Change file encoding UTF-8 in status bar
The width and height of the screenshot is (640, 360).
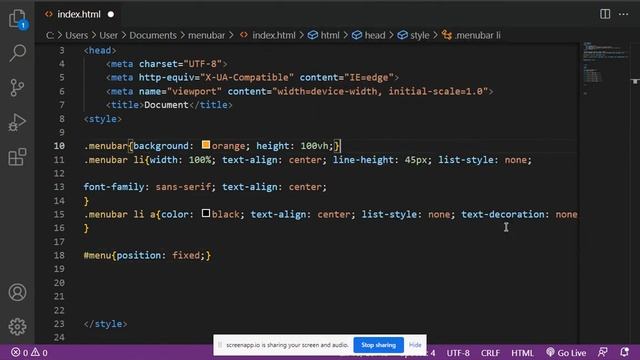[458, 353]
